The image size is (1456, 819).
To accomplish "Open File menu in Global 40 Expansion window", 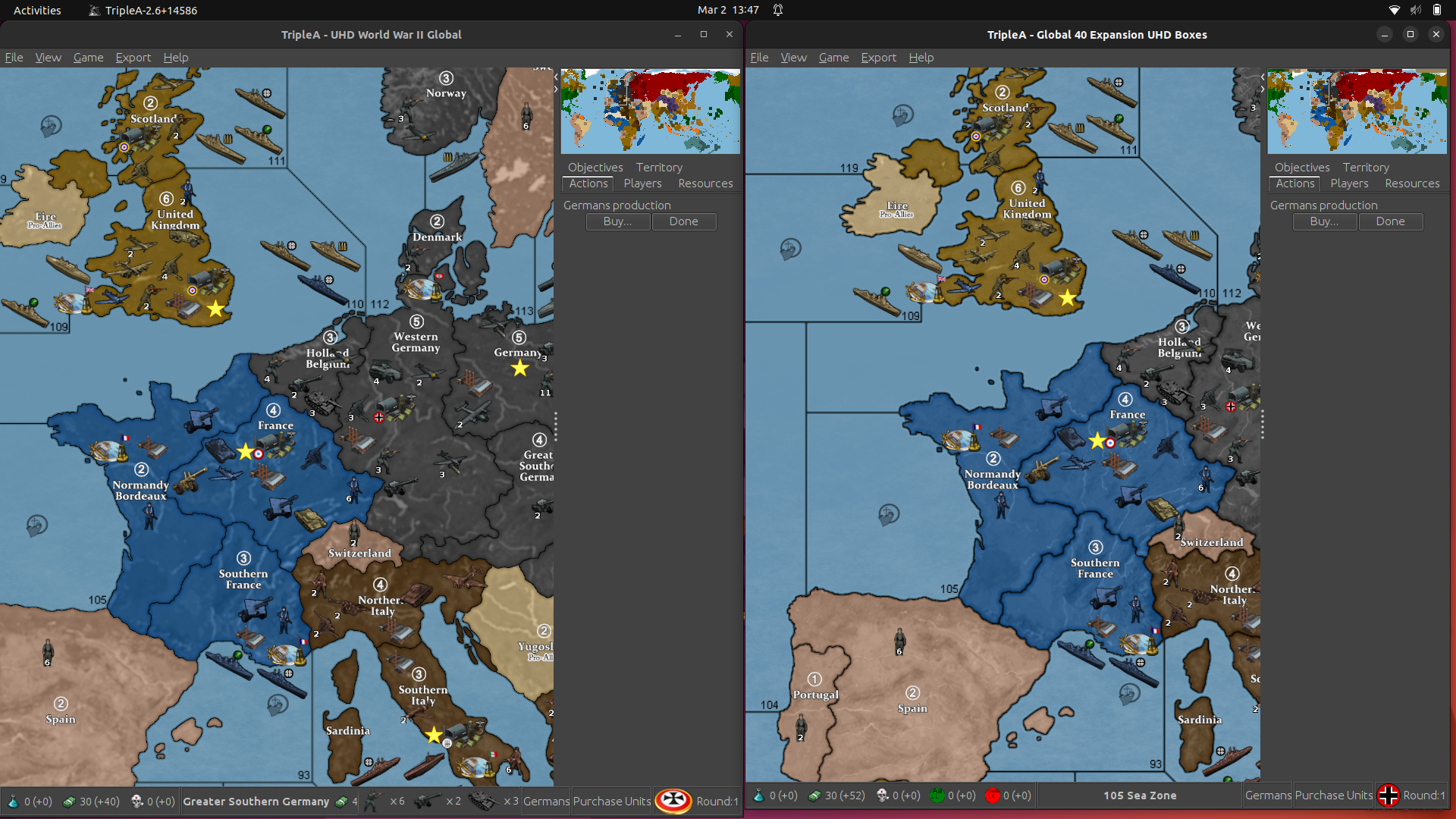I will (759, 57).
